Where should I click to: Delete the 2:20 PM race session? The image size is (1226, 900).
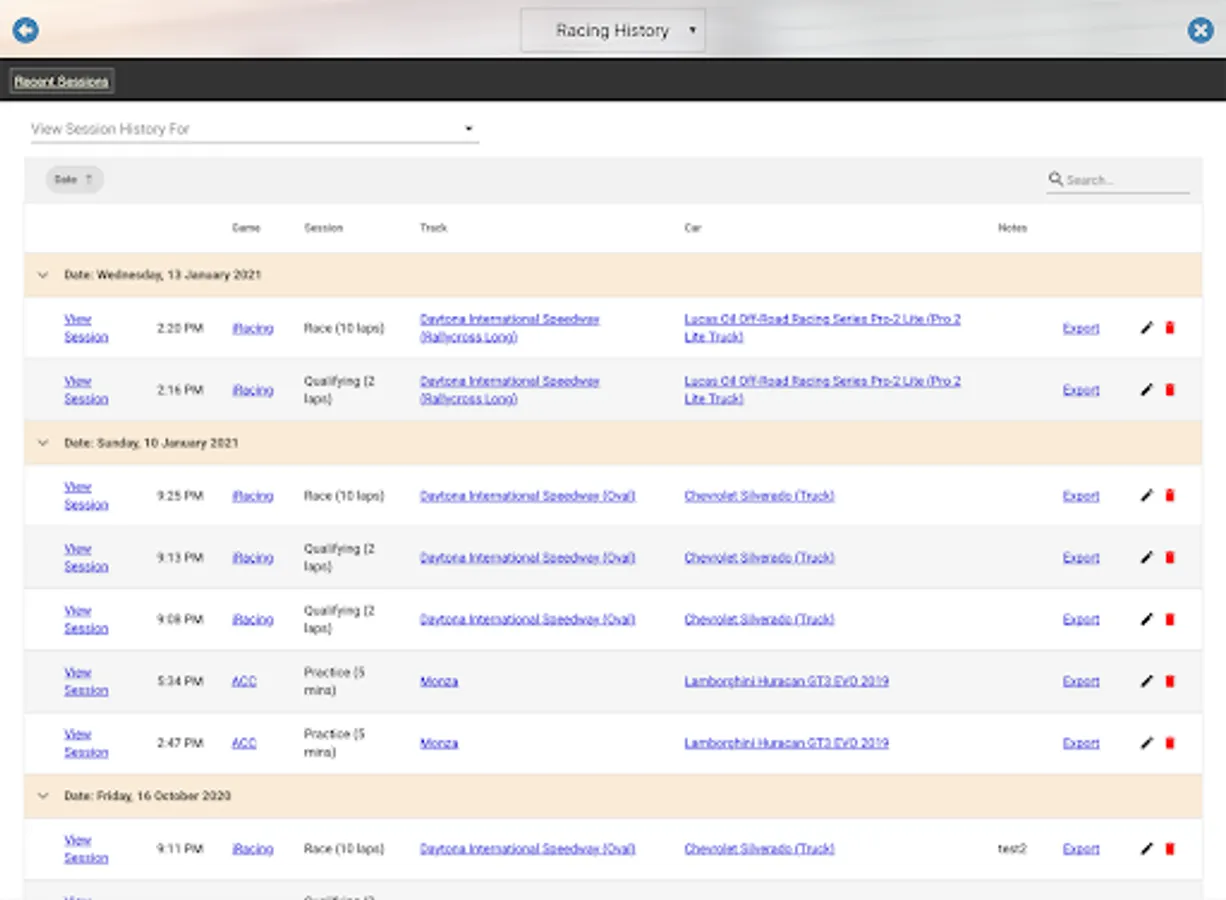tap(1170, 328)
